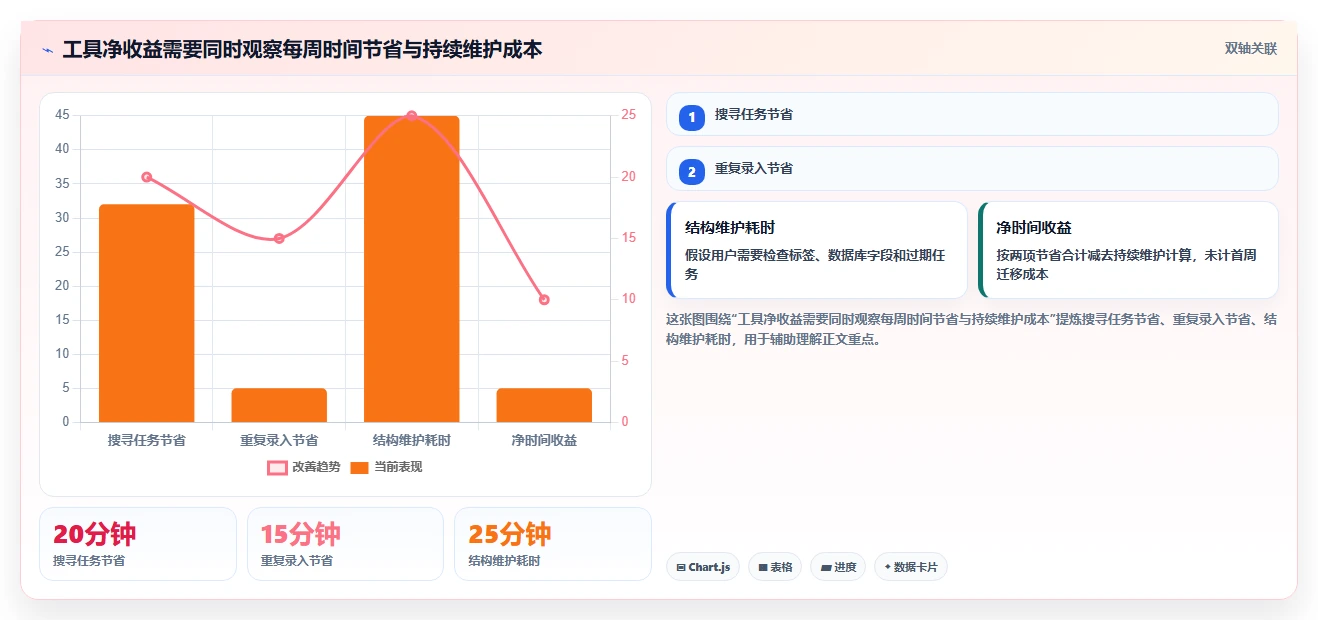Click the orange bar for 净时间收益
This screenshot has width=1318, height=620.
[x=544, y=405]
